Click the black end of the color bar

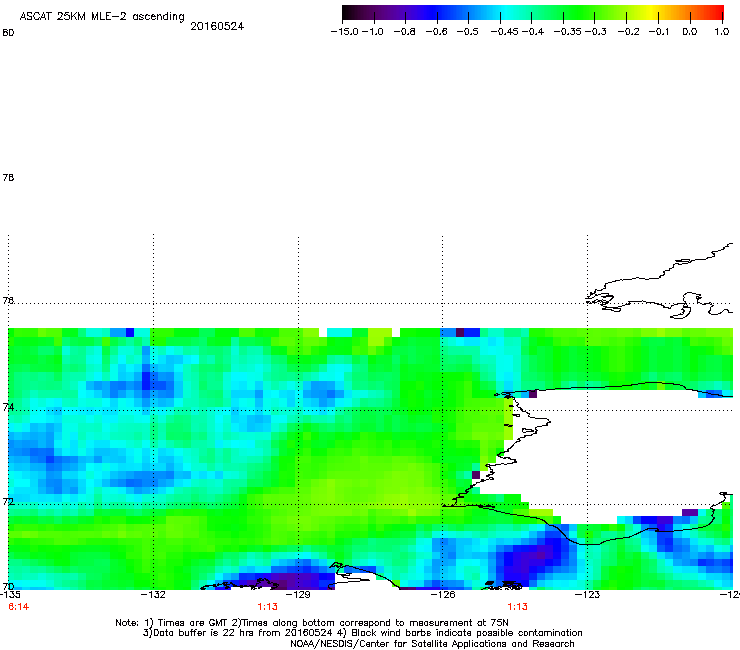348,13
